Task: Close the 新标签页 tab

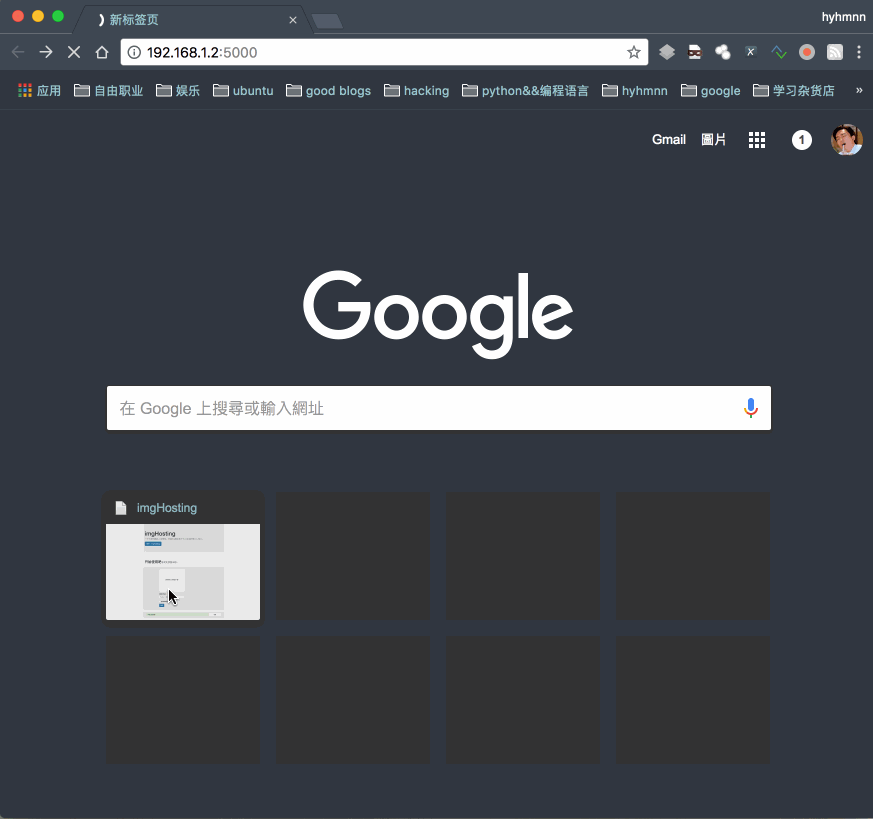Action: coord(293,20)
